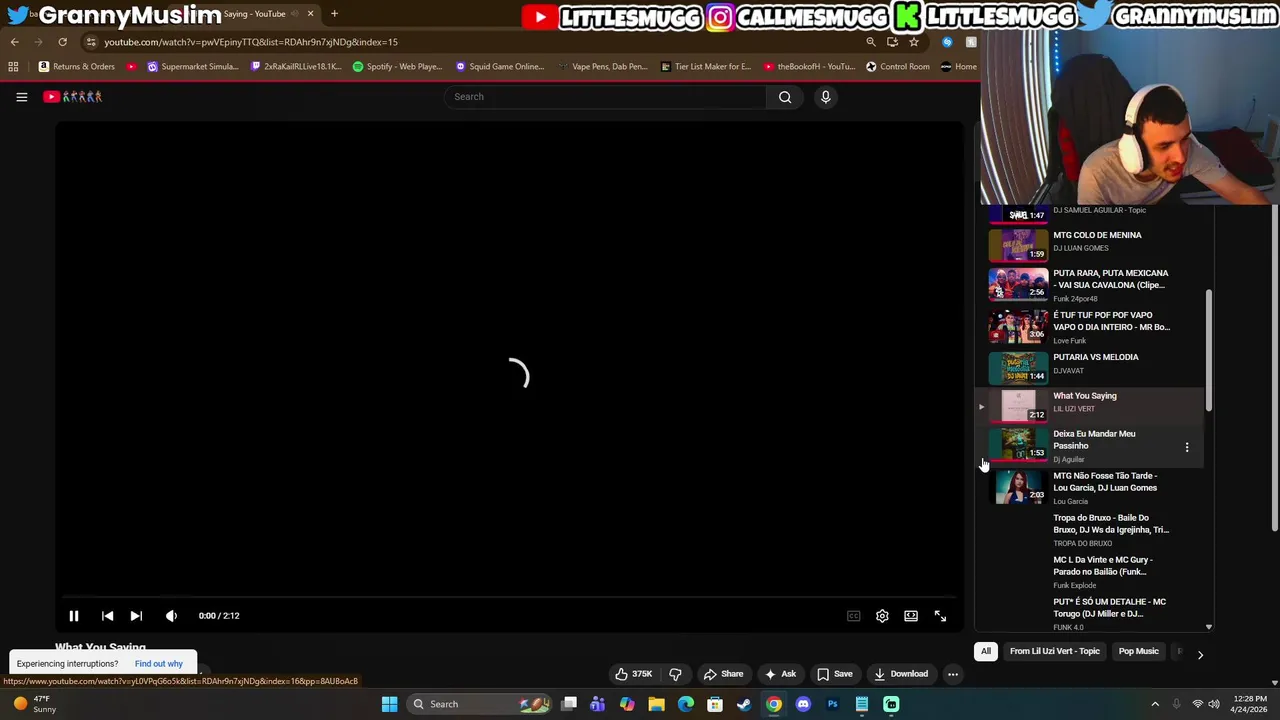
Task: Skip to next video in playlist
Action: coord(136,616)
